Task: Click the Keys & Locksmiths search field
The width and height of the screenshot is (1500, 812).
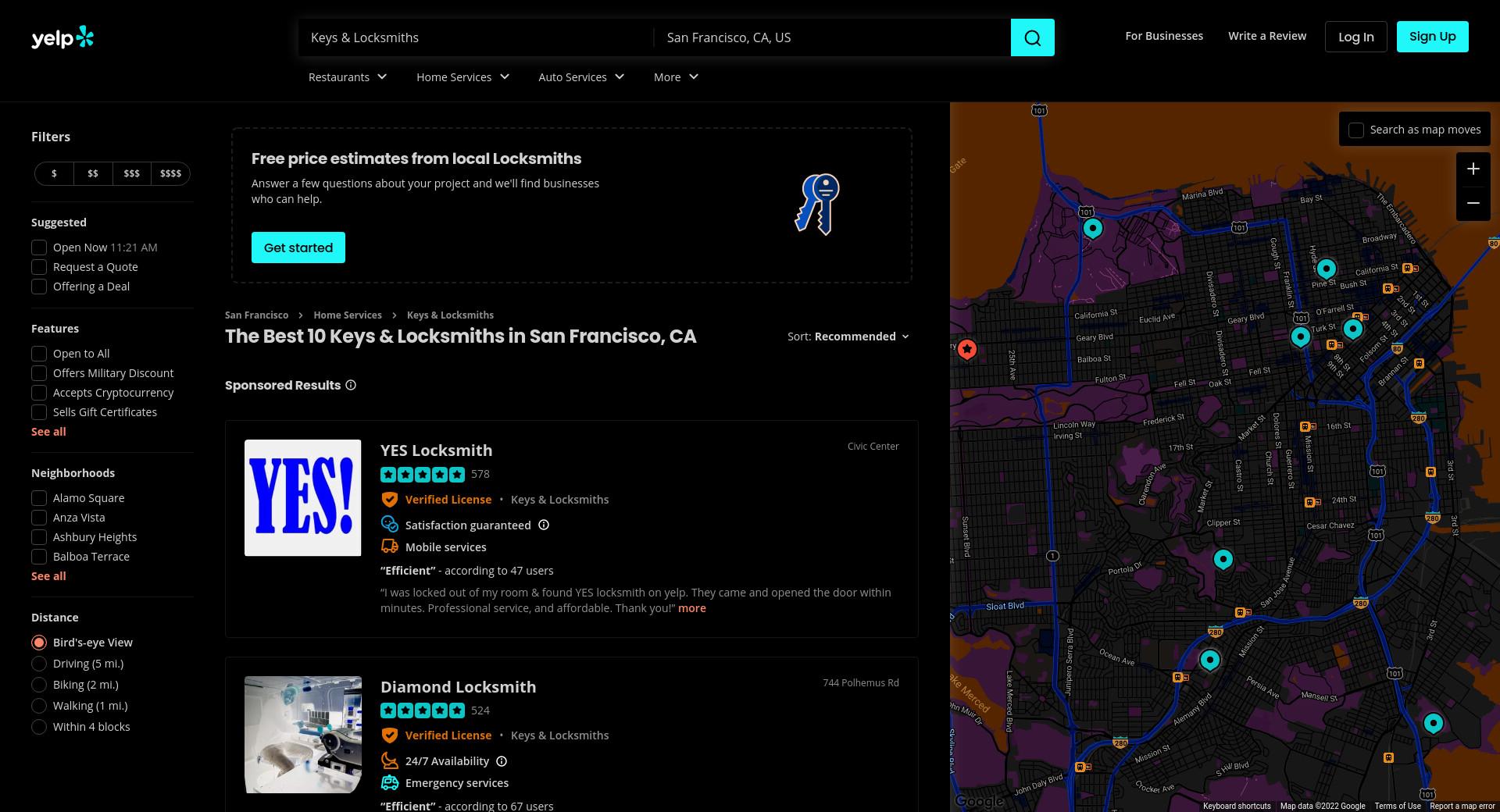Action: click(475, 37)
